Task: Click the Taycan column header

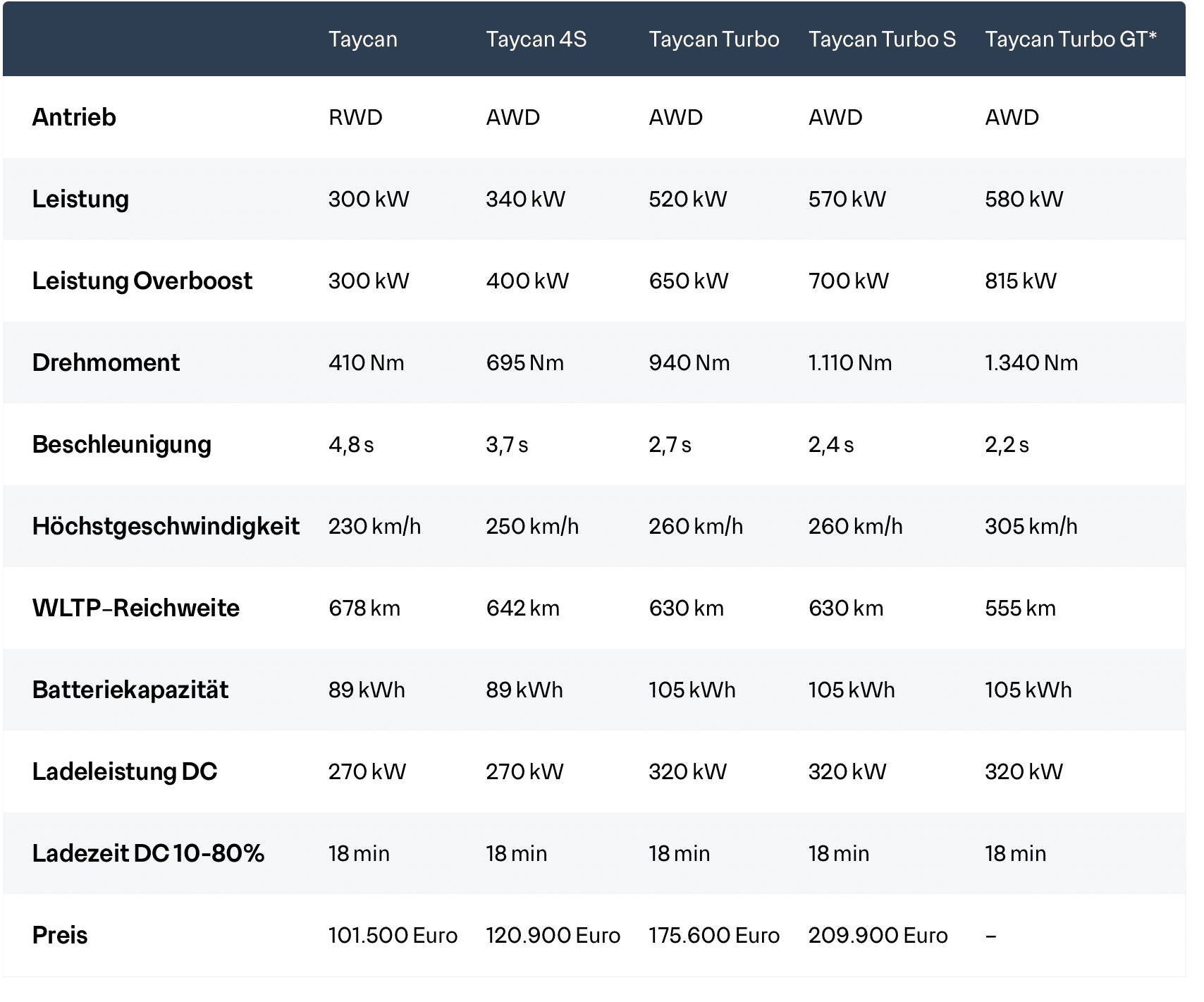Action: pyautogui.click(x=363, y=40)
